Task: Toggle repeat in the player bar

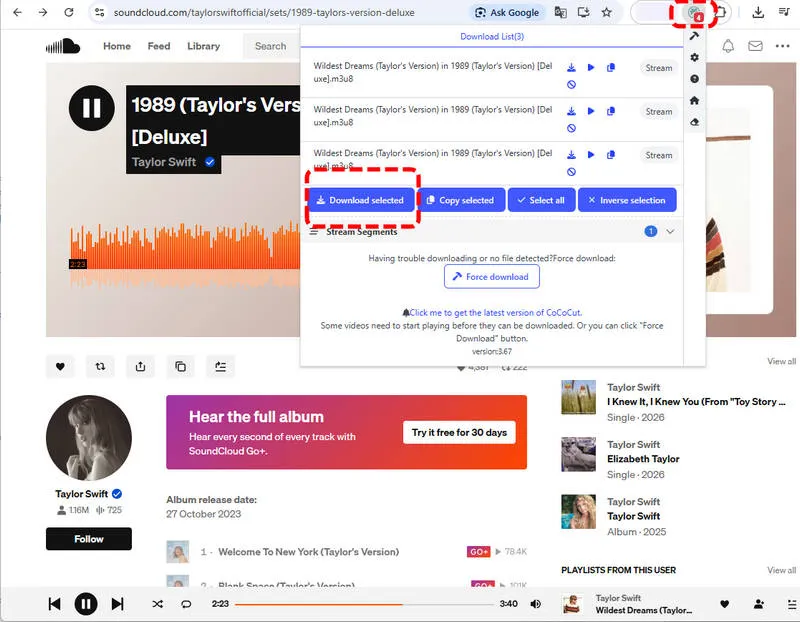Action: pos(186,604)
